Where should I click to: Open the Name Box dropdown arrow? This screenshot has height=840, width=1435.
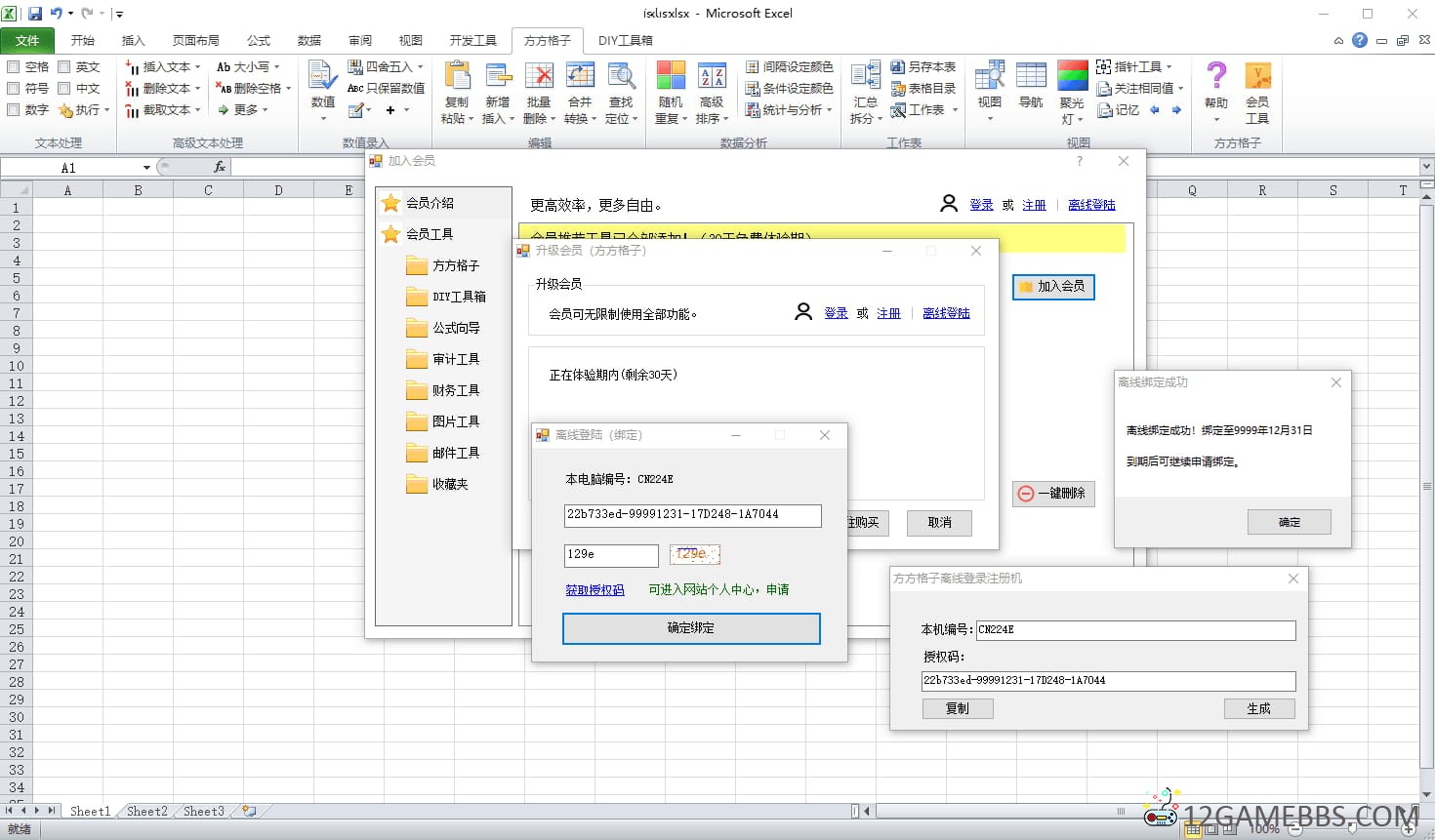(146, 168)
